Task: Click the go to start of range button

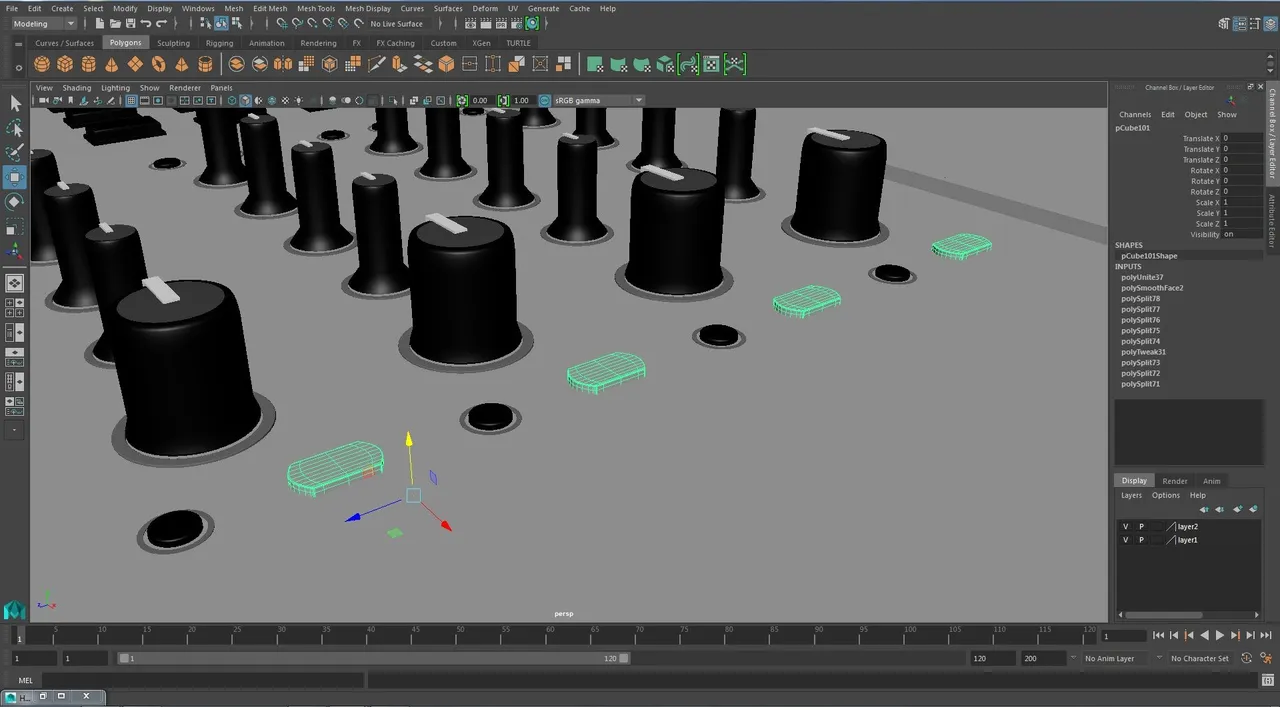Action: (x=1158, y=635)
